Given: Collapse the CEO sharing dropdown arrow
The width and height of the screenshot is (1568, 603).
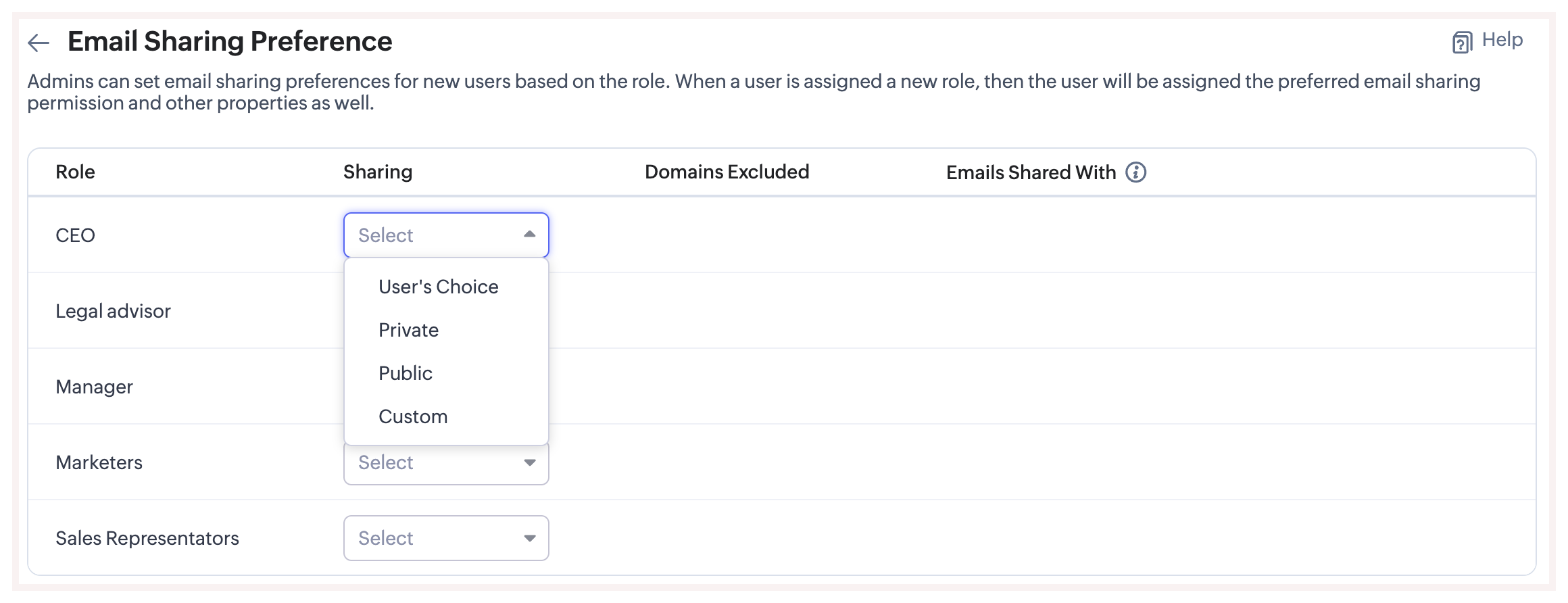Looking at the screenshot, I should coord(529,235).
